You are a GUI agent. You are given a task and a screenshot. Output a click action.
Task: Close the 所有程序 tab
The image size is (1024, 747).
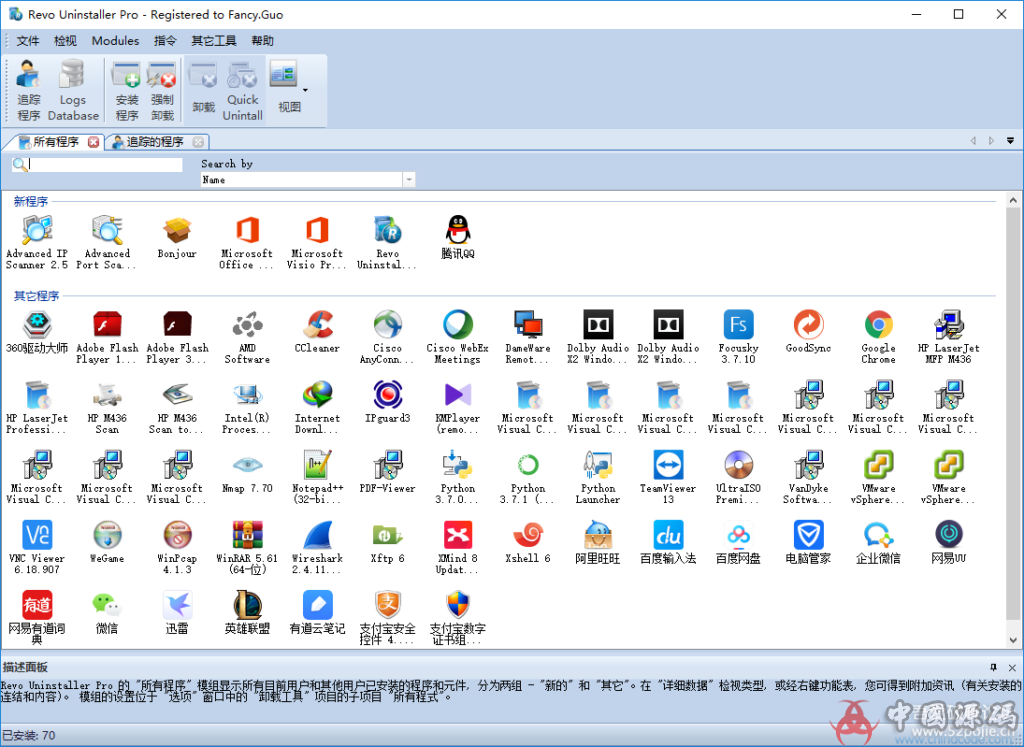93,142
